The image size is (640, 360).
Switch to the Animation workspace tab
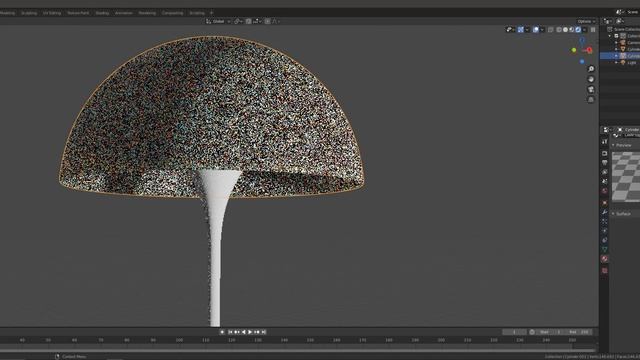(x=123, y=13)
